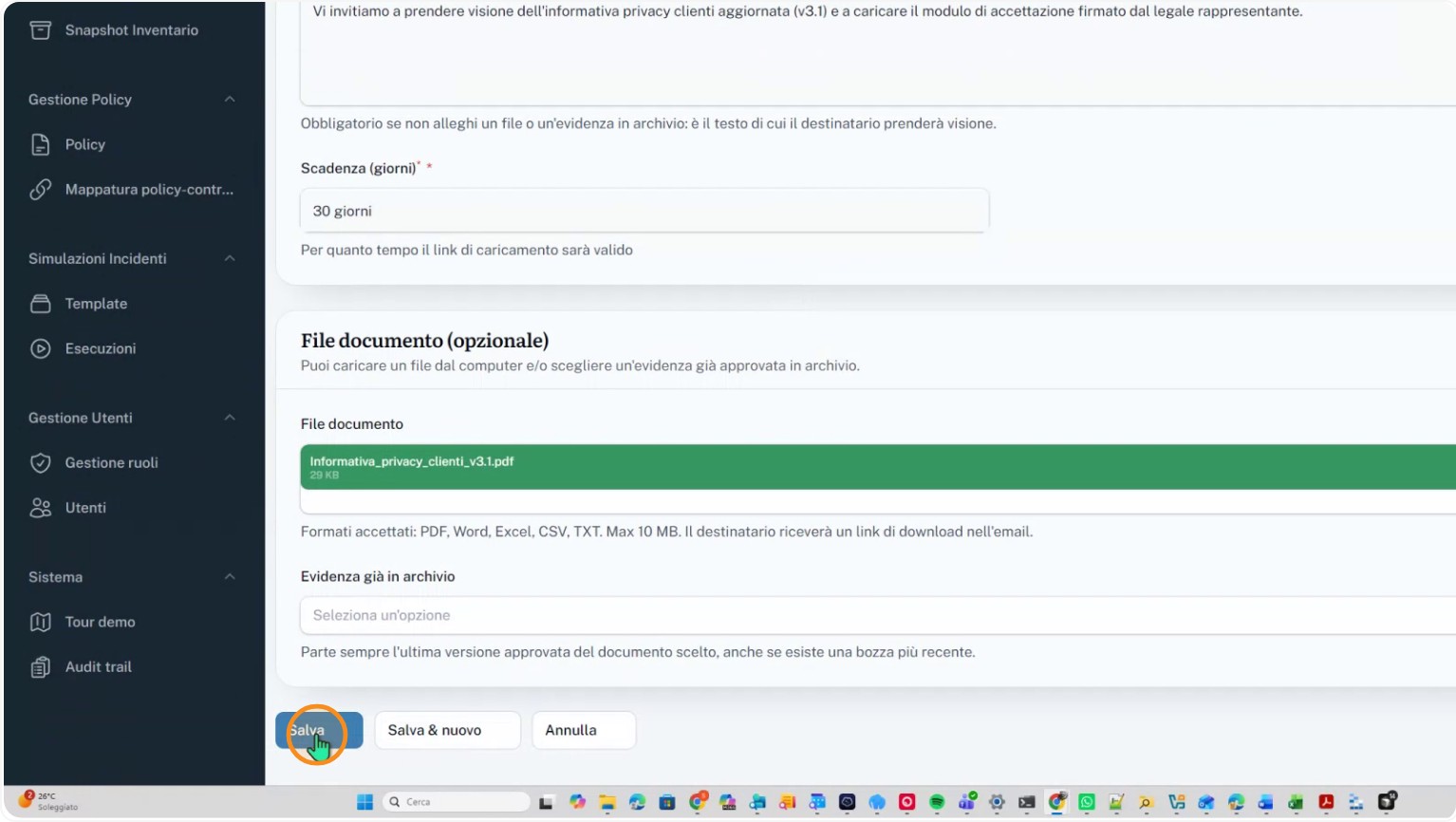Click the message text area
The width and height of the screenshot is (1456, 822).
tap(878, 52)
